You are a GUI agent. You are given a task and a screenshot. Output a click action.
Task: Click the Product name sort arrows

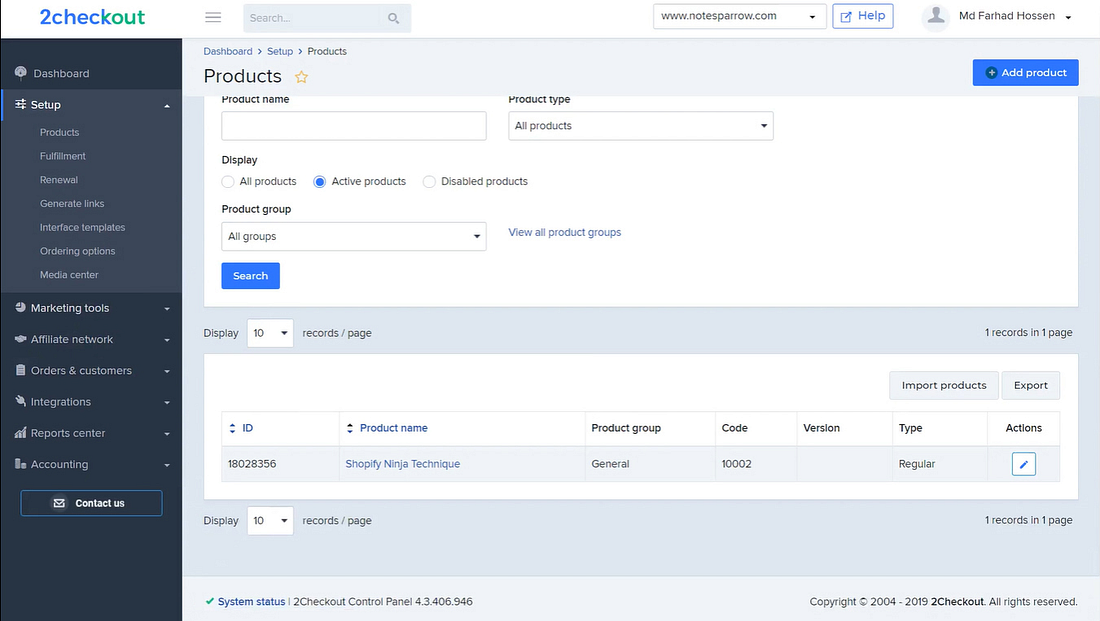[350, 428]
